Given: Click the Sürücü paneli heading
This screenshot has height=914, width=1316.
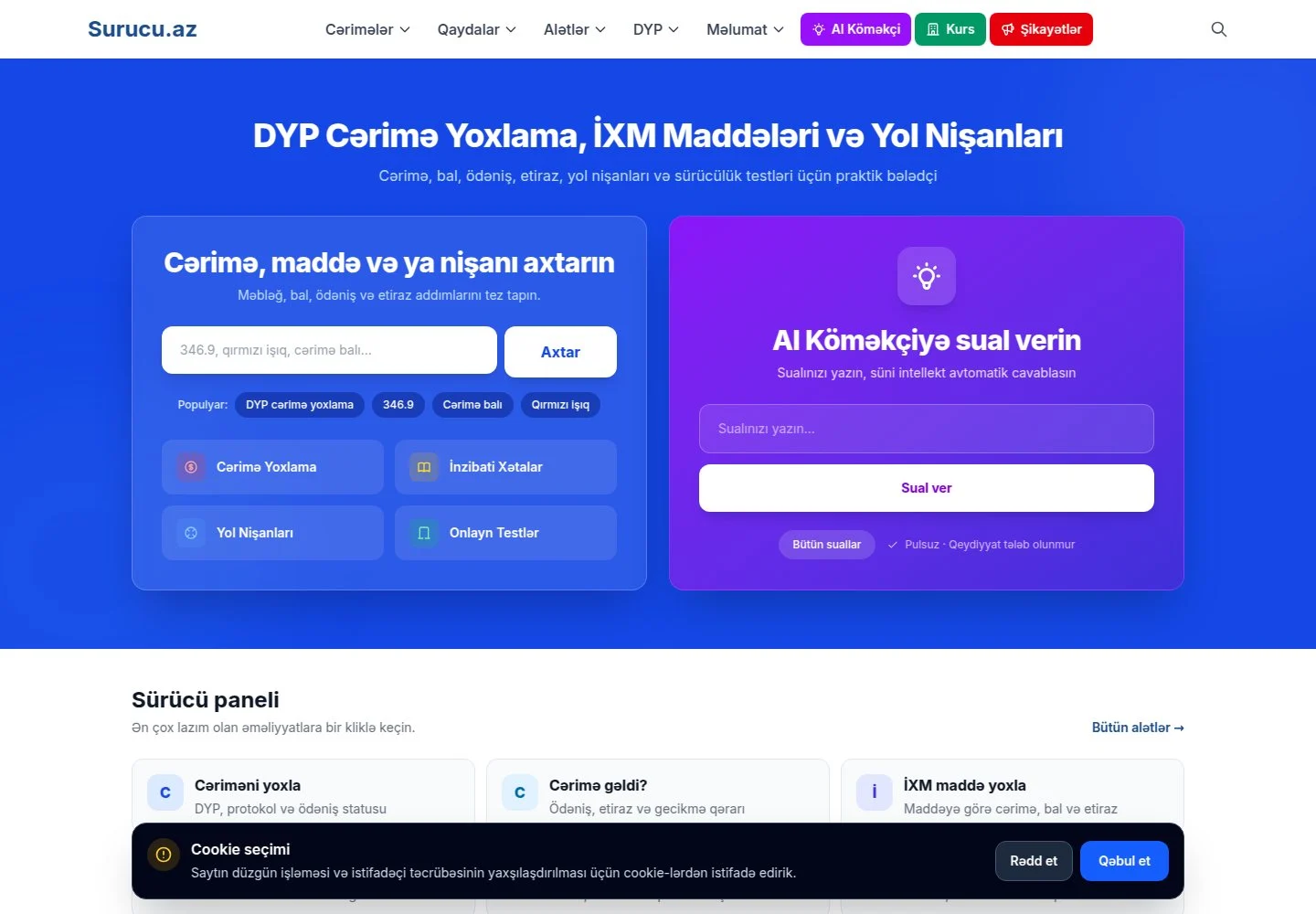Looking at the screenshot, I should coord(206,700).
